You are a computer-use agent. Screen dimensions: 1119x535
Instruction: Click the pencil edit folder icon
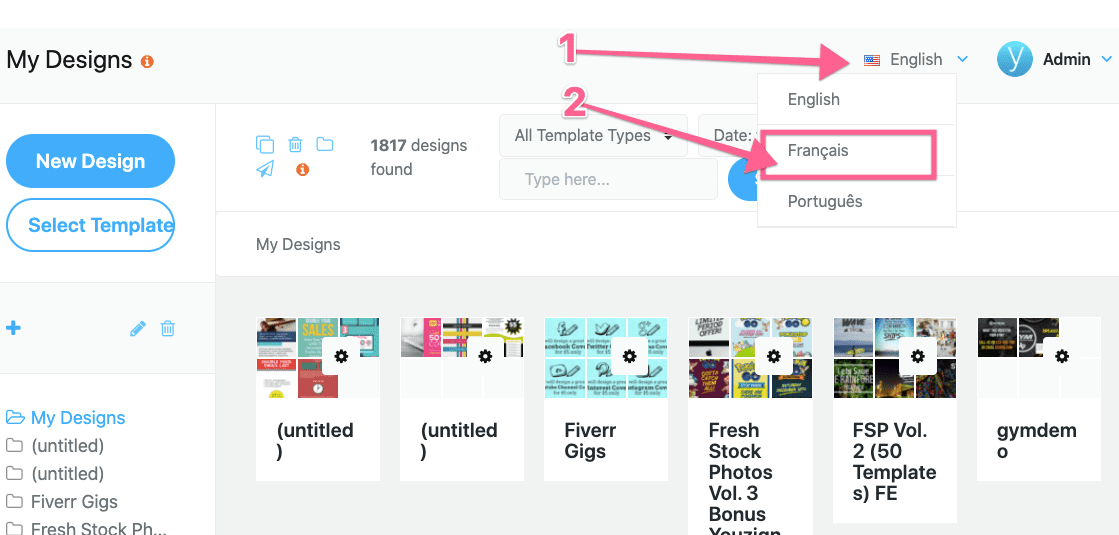[138, 328]
